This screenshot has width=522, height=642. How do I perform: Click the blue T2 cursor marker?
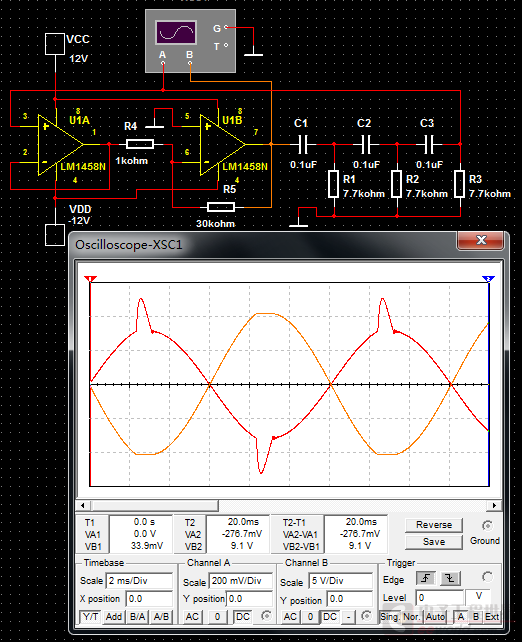point(488,279)
